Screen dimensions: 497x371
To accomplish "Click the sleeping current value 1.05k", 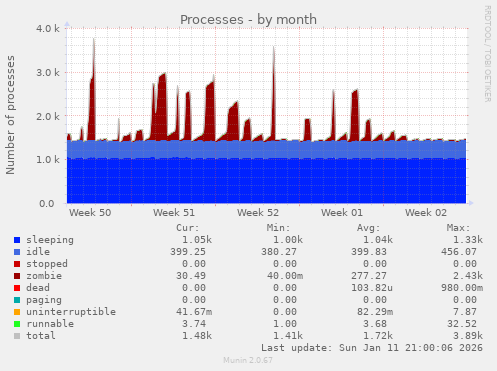I will click(197, 240).
